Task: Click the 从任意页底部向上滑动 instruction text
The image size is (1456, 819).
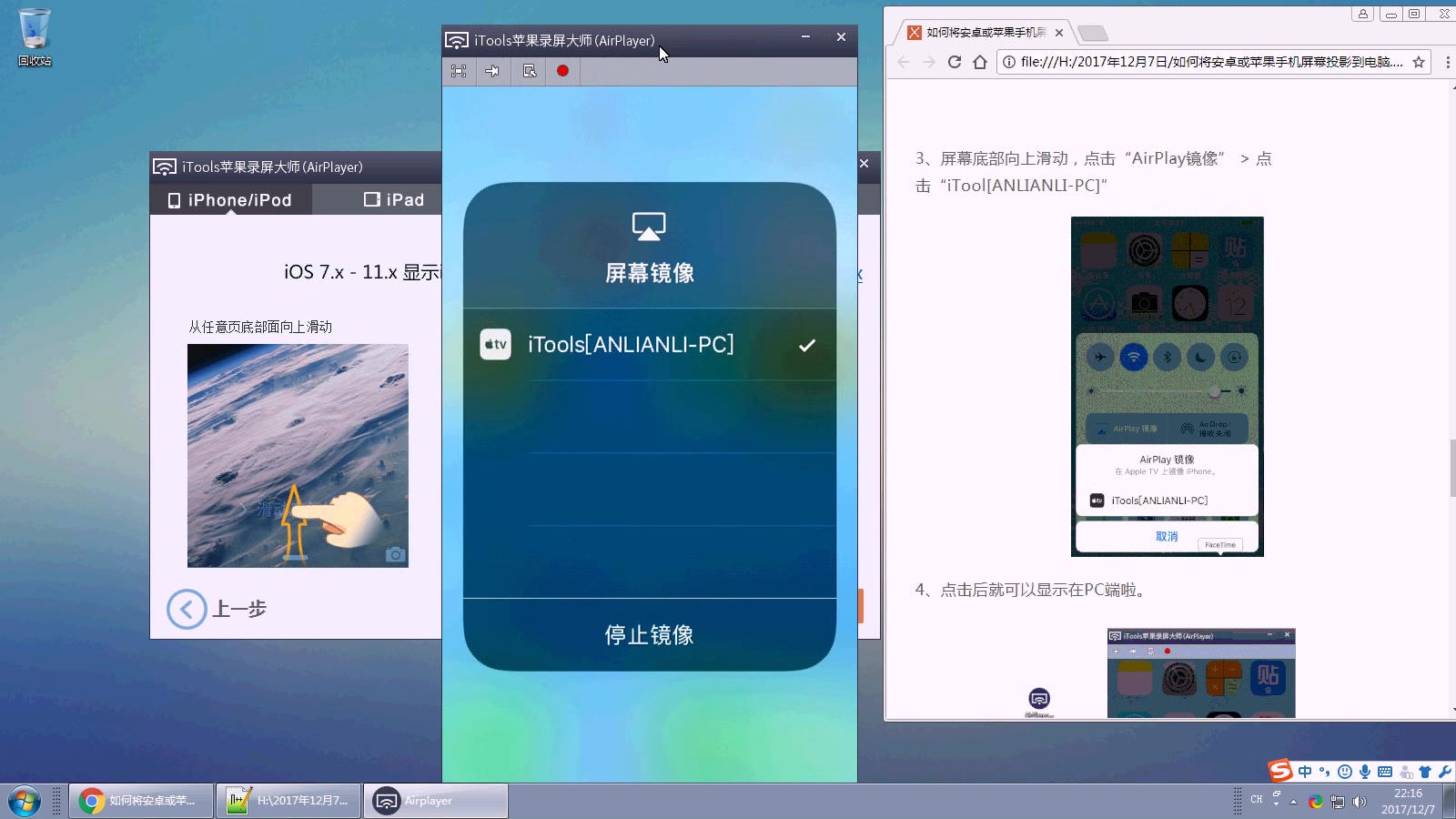Action: 260,327
